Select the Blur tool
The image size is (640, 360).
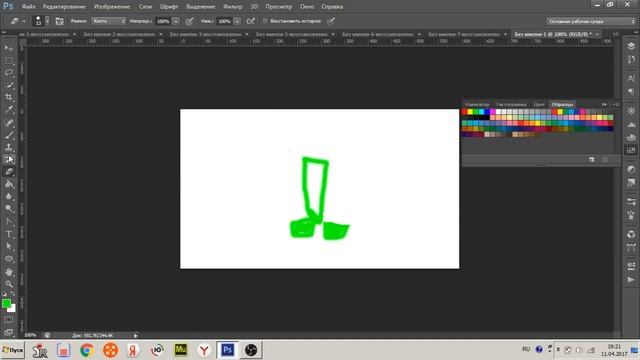coord(9,196)
